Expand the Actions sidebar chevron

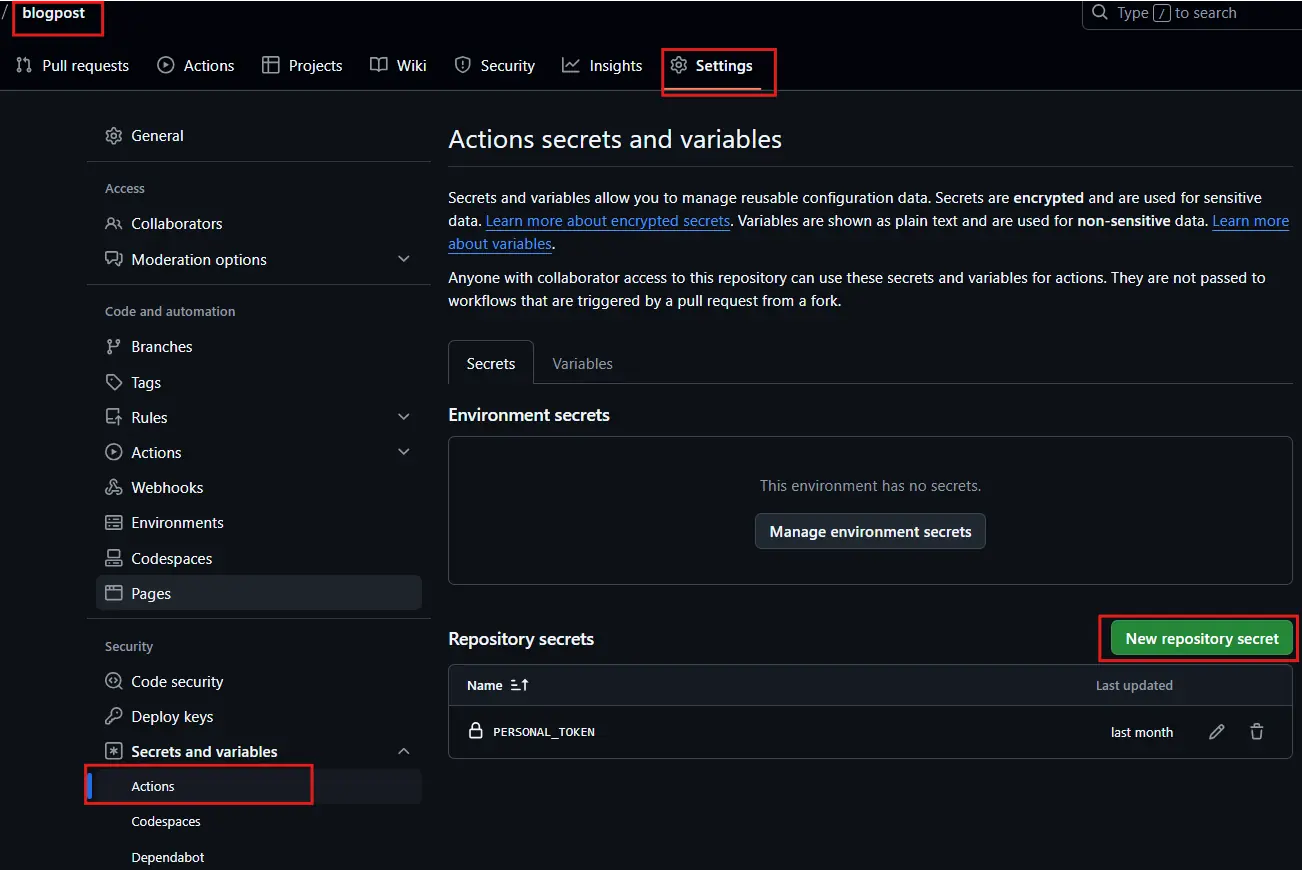404,452
